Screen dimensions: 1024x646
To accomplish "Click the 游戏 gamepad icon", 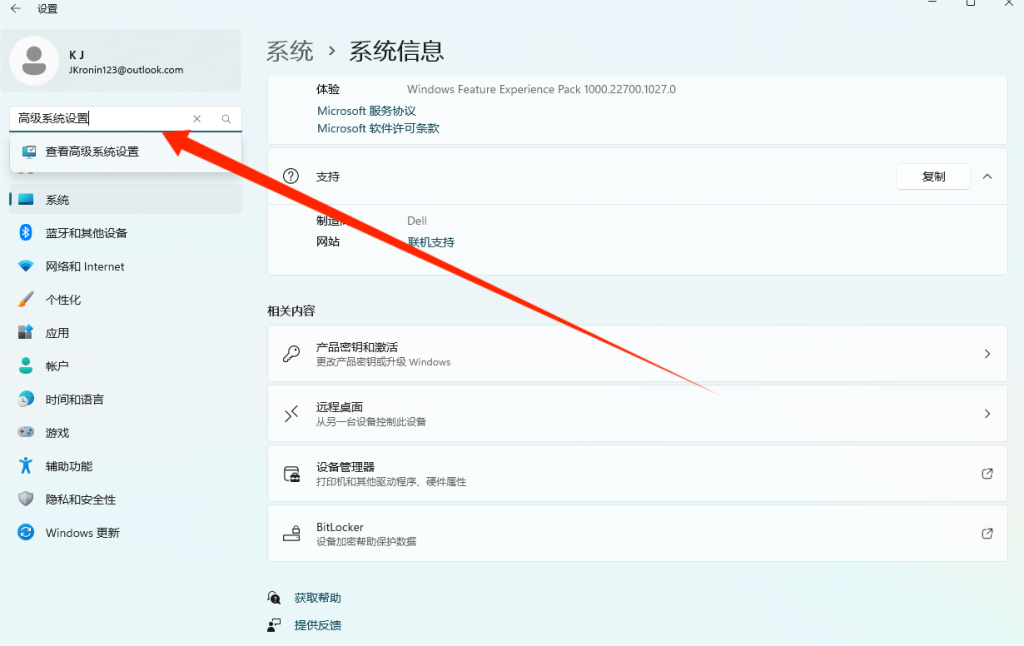I will (x=26, y=433).
